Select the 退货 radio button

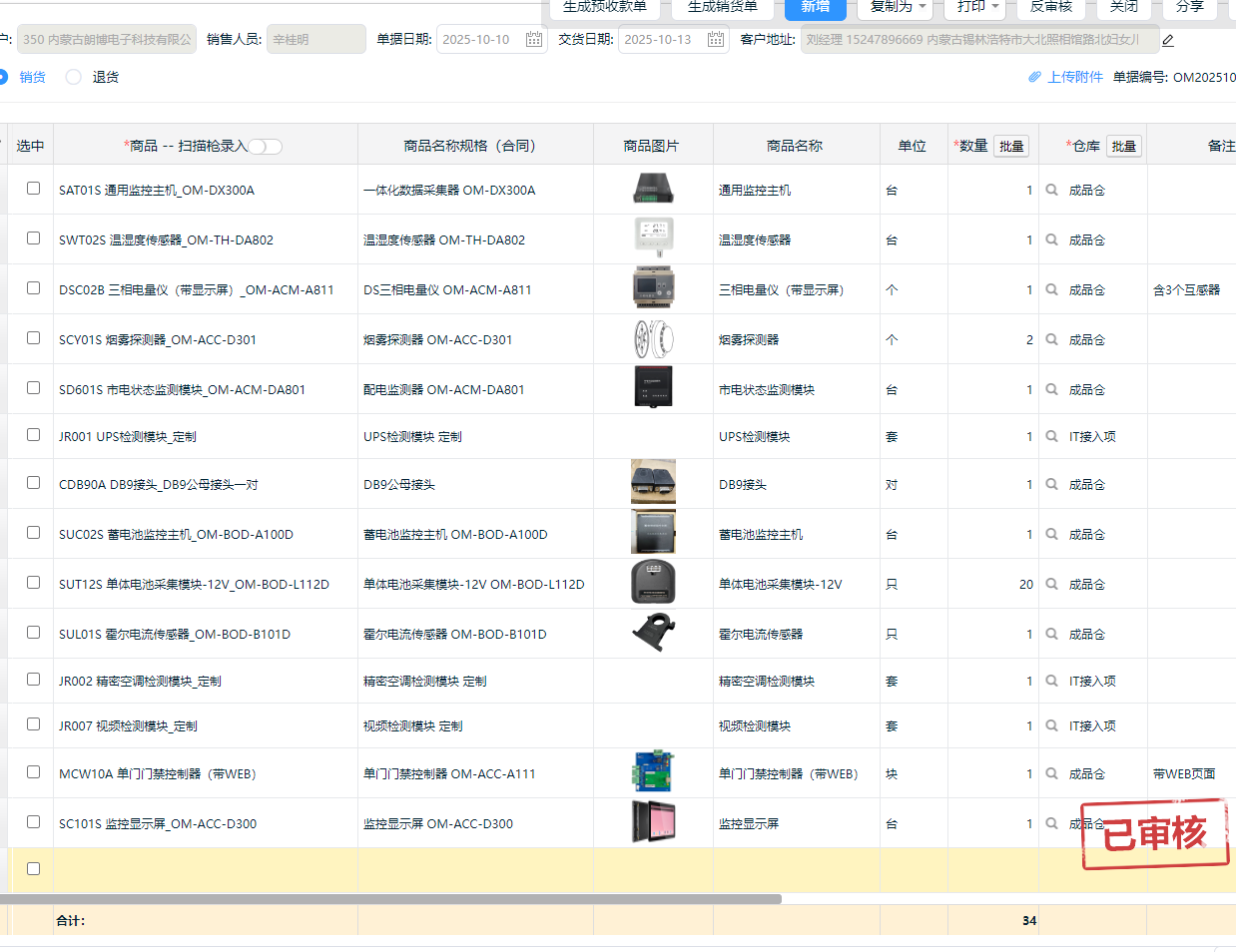(74, 77)
